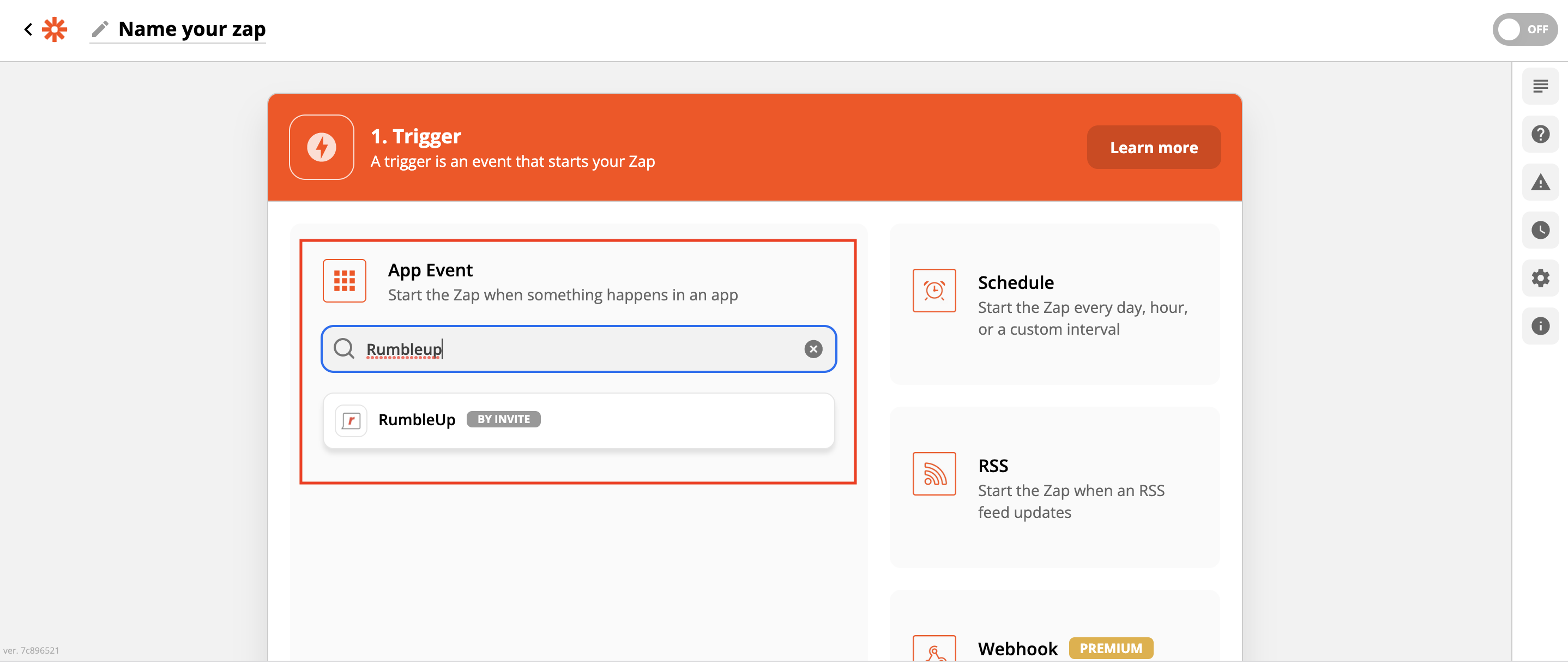Screen dimensions: 1568x664
Task: Open the outline notes icon in sidebar
Action: (1540, 87)
